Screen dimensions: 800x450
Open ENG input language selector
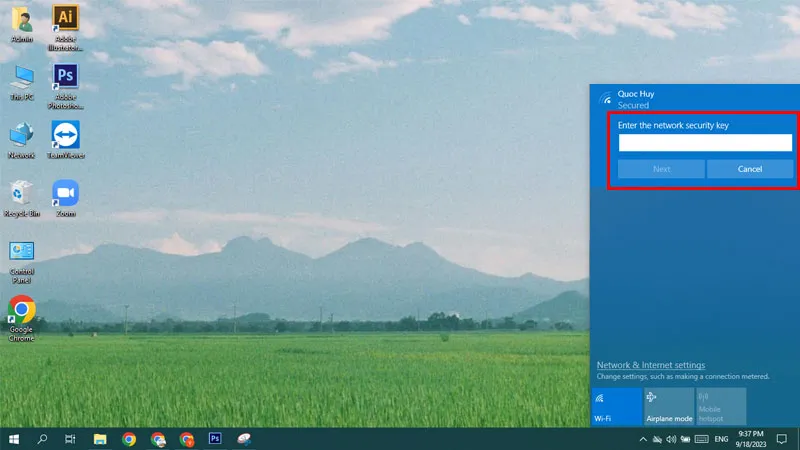[x=722, y=439]
